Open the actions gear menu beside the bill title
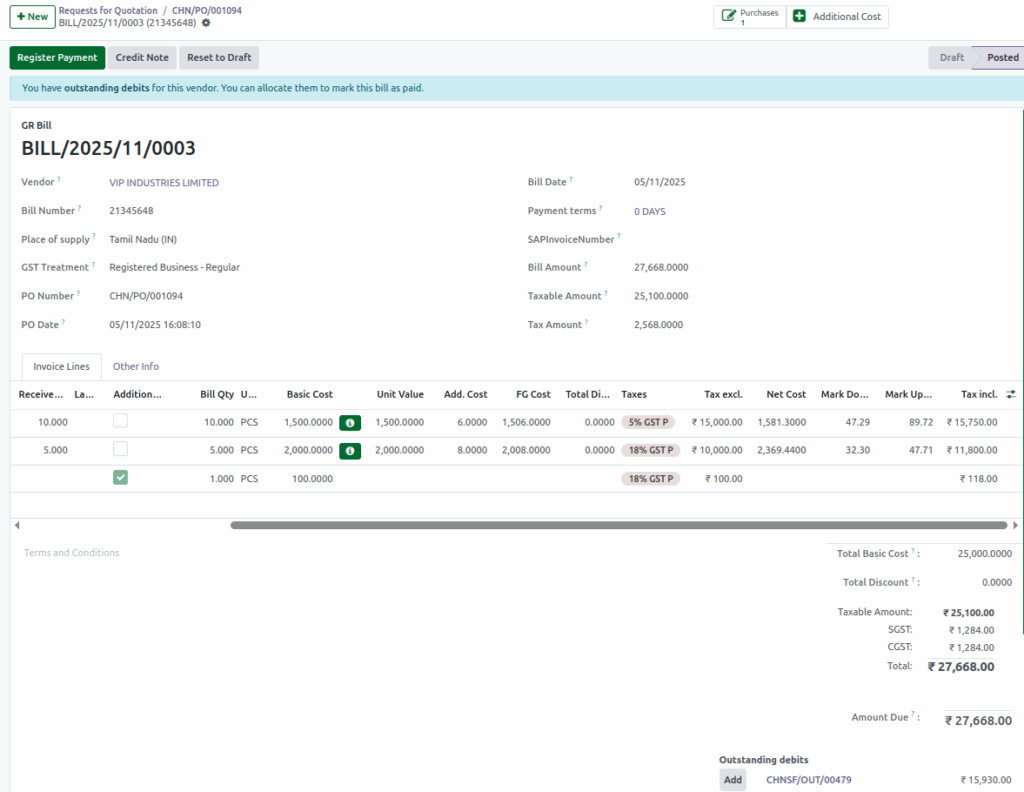 coord(206,22)
